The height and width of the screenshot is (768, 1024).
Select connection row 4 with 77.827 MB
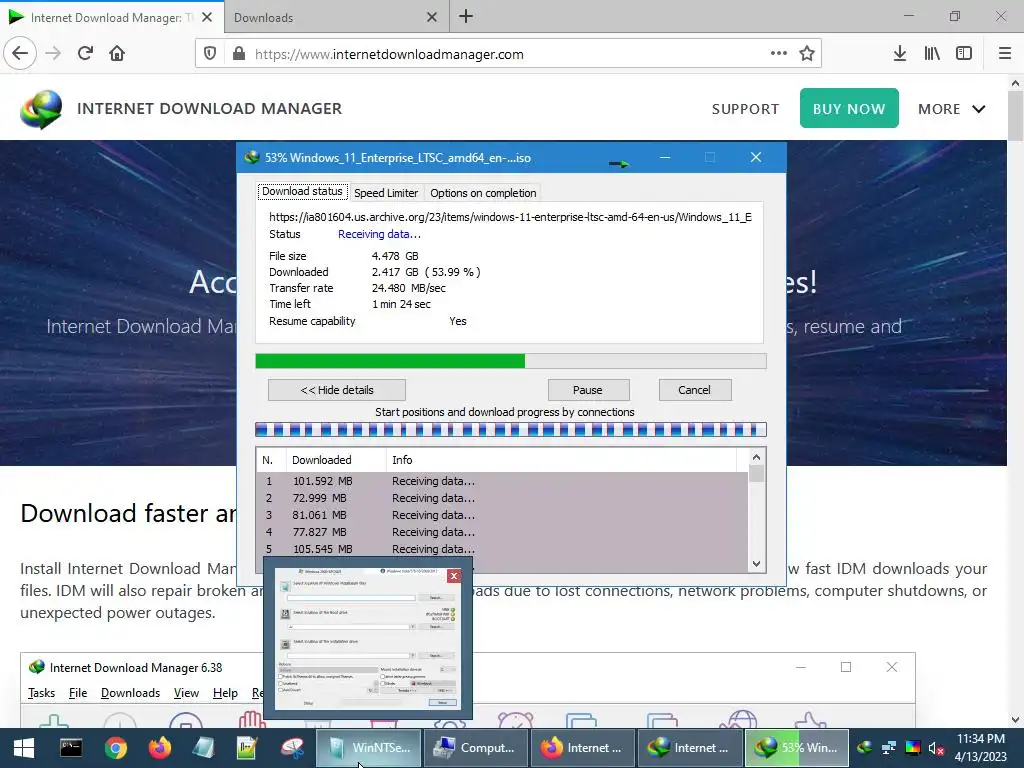click(x=502, y=532)
